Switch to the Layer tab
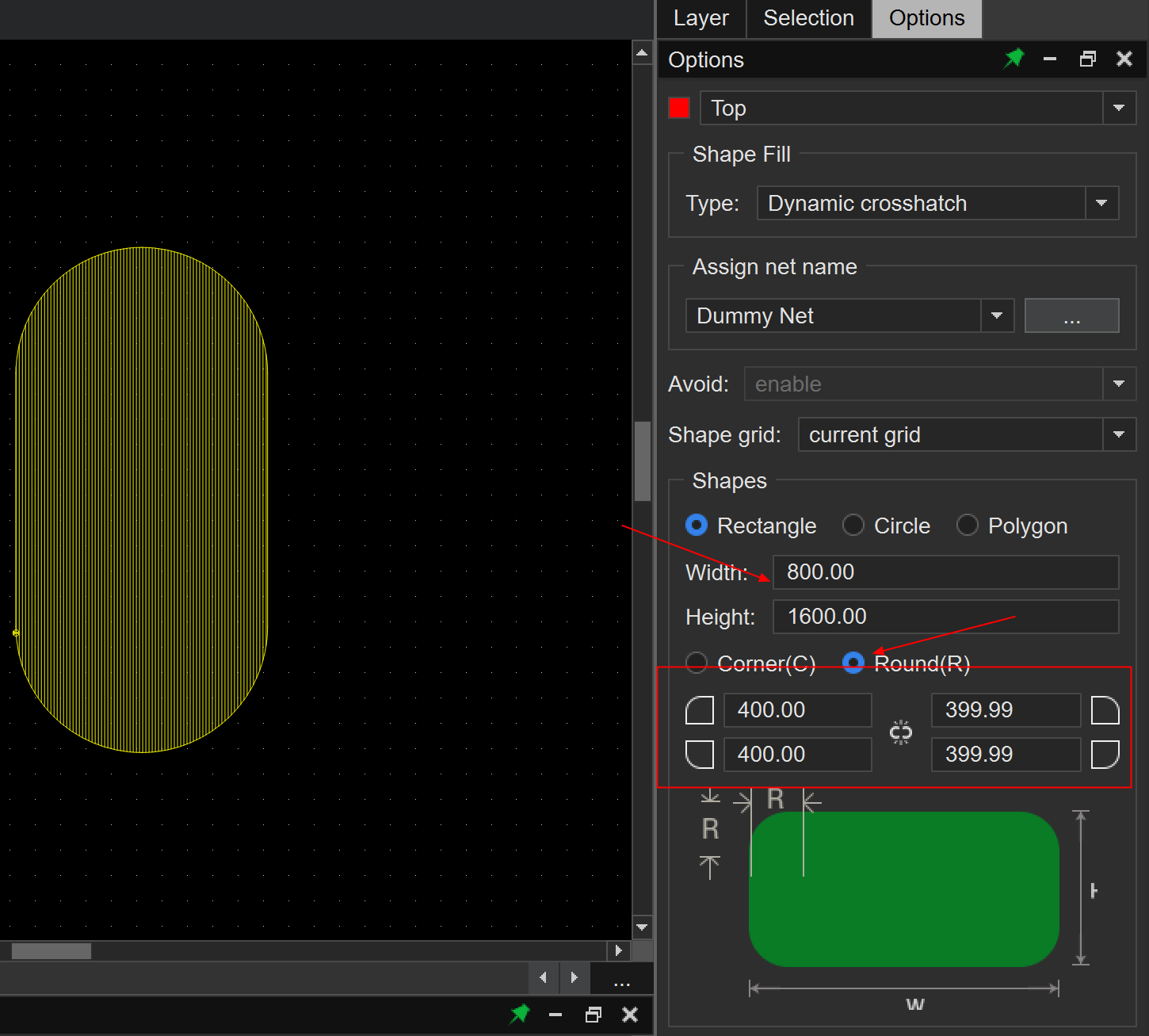 click(x=700, y=18)
